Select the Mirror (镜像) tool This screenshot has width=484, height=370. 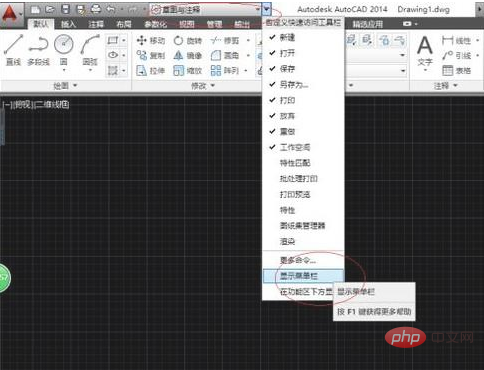point(187,55)
